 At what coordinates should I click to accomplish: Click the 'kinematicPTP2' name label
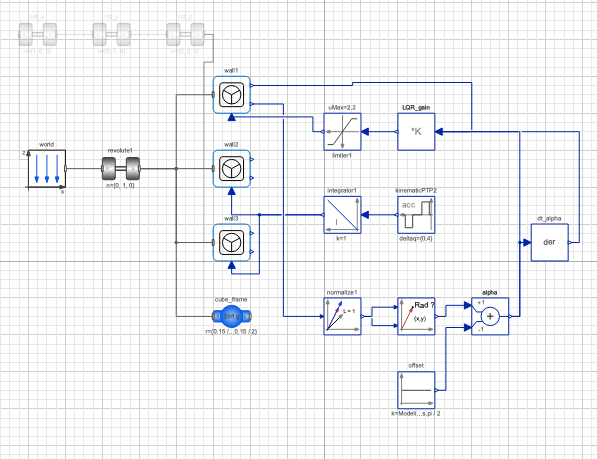click(416, 190)
